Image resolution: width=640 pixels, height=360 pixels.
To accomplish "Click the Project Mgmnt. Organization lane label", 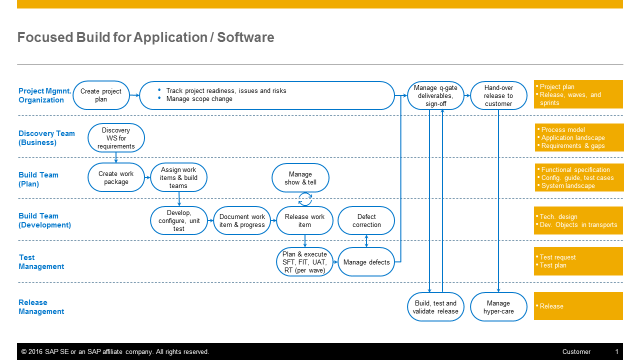I will point(44,96).
